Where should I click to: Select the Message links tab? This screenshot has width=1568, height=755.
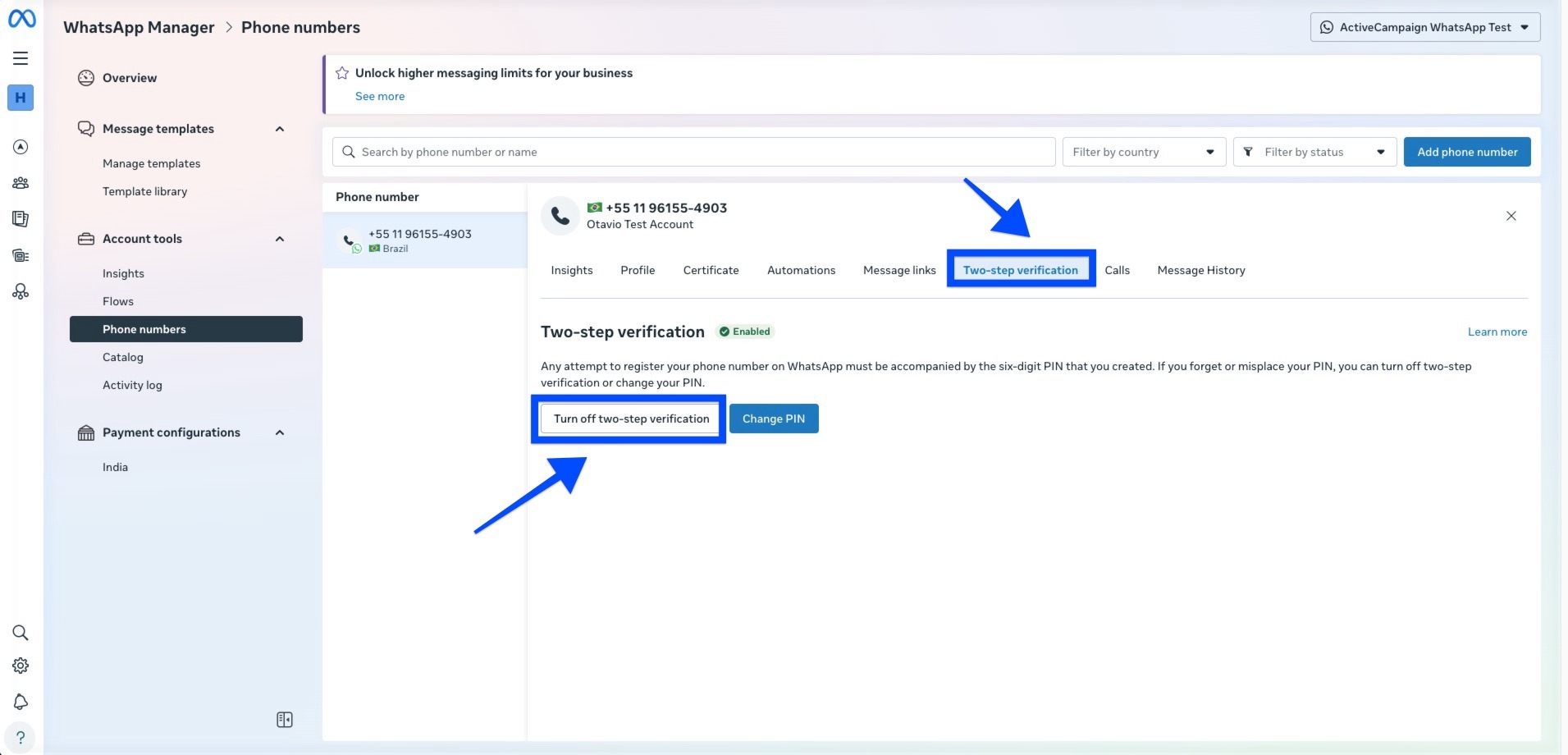click(x=899, y=270)
